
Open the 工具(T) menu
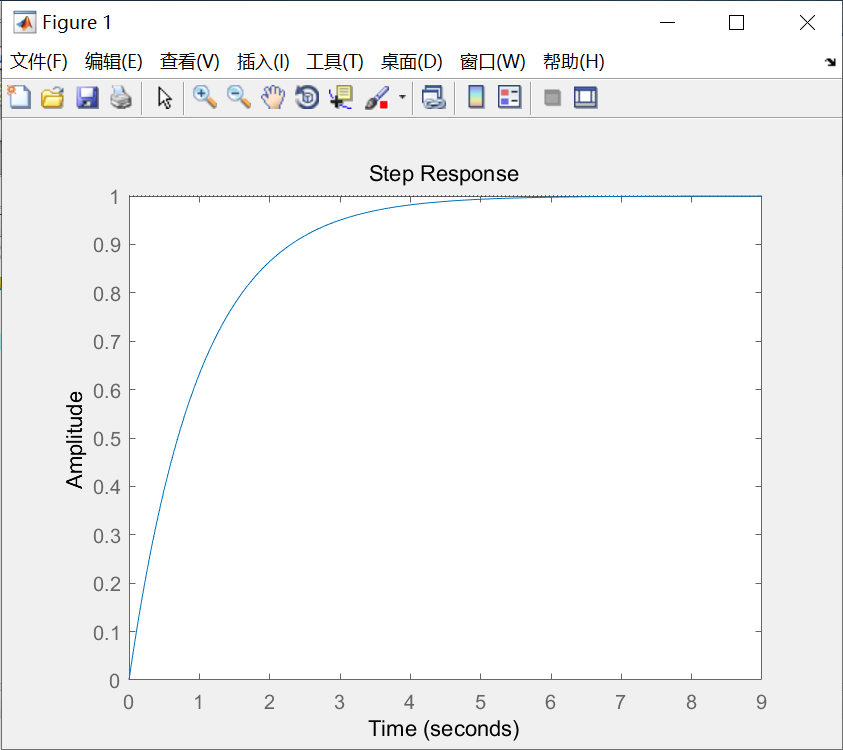[x=334, y=61]
